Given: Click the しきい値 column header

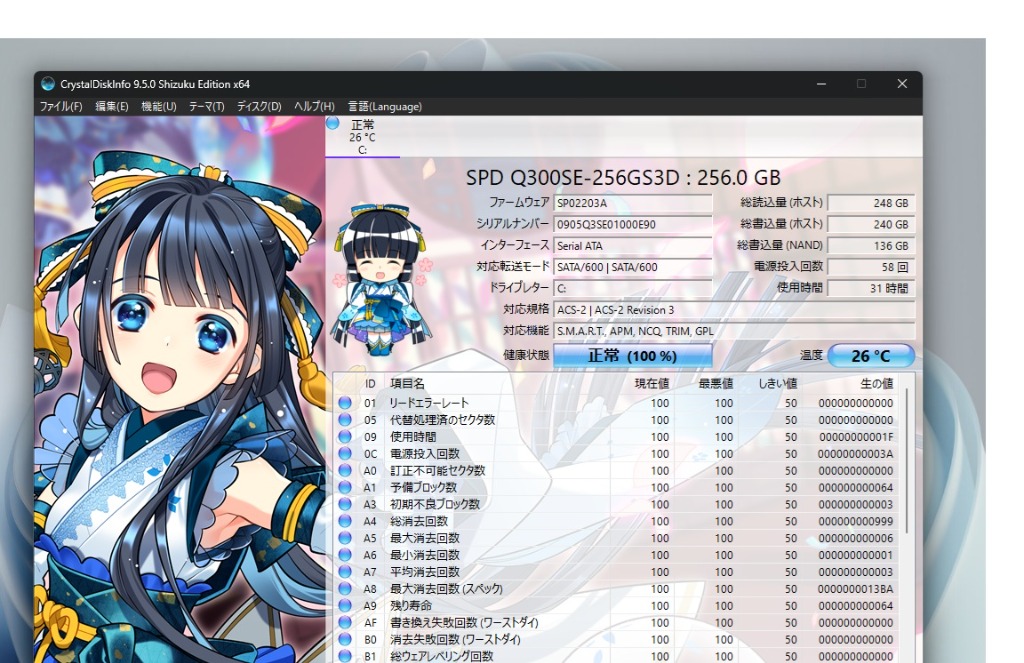Looking at the screenshot, I should pos(777,383).
